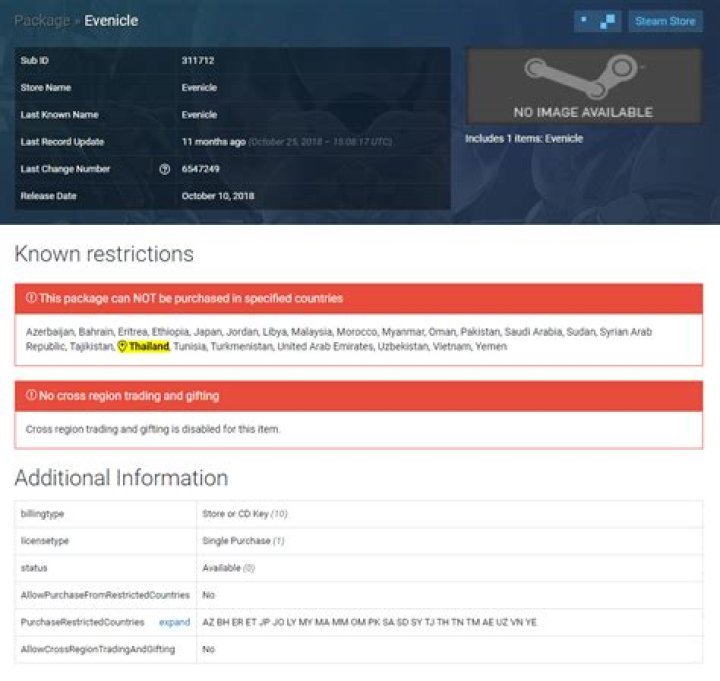The height and width of the screenshot is (681, 720).
Task: Select the Sub ID value 311712
Action: 198,61
